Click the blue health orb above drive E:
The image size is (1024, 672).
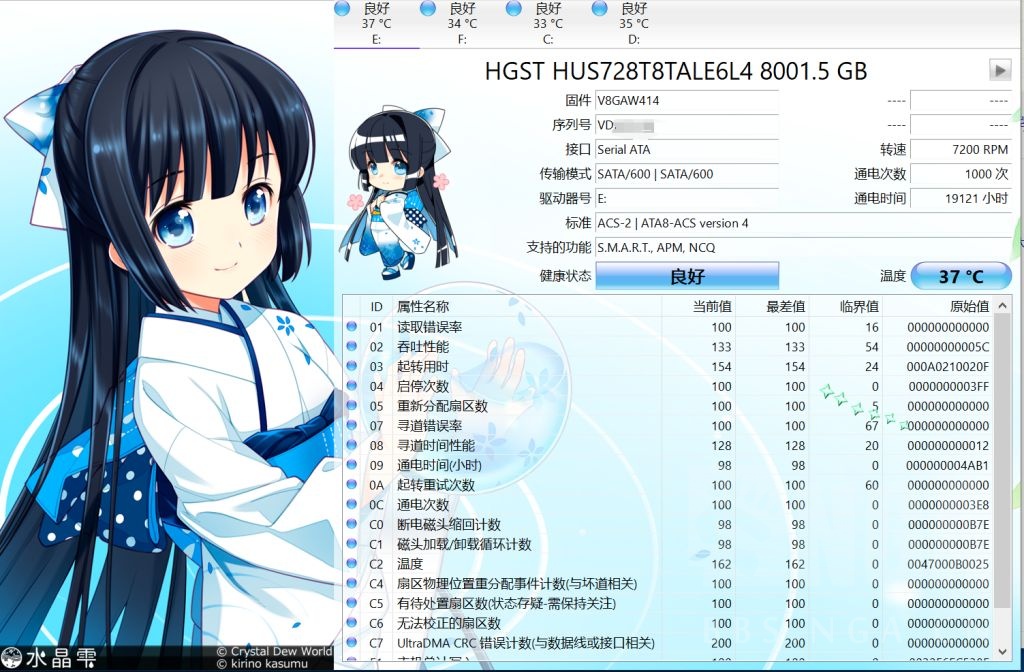[342, 8]
